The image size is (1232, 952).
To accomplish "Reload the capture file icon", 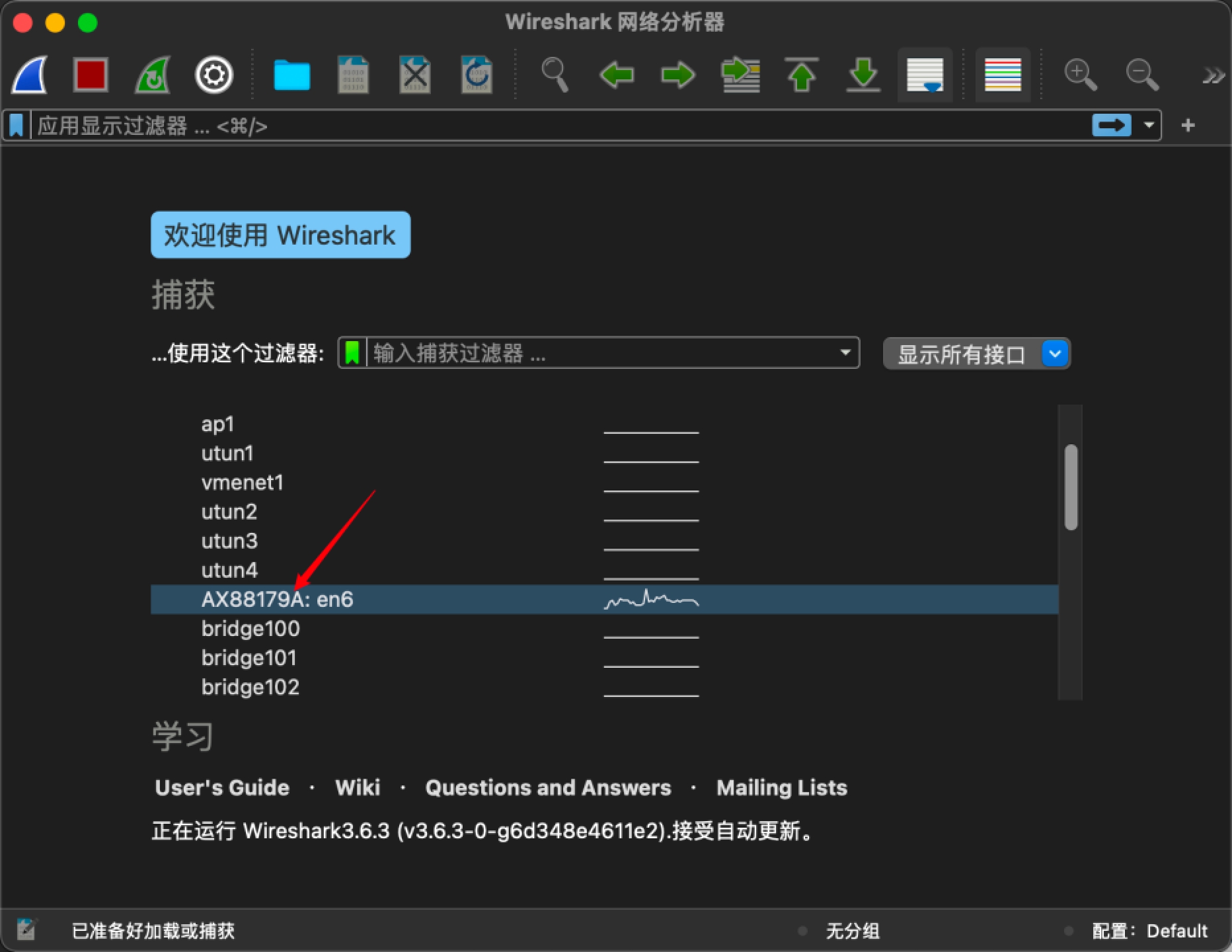I will [x=477, y=74].
